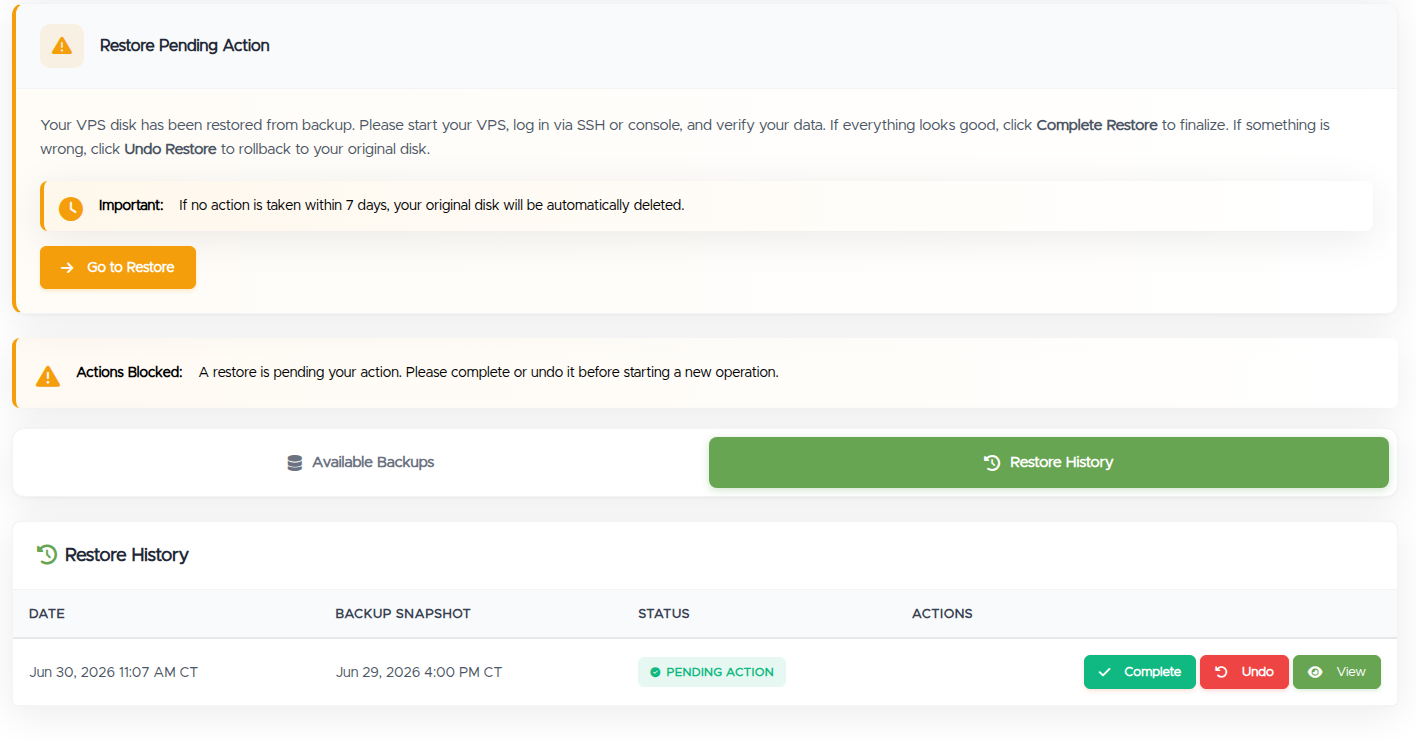This screenshot has width=1416, height=740.
Task: Click the Restore Pending Action title
Action: click(x=185, y=46)
